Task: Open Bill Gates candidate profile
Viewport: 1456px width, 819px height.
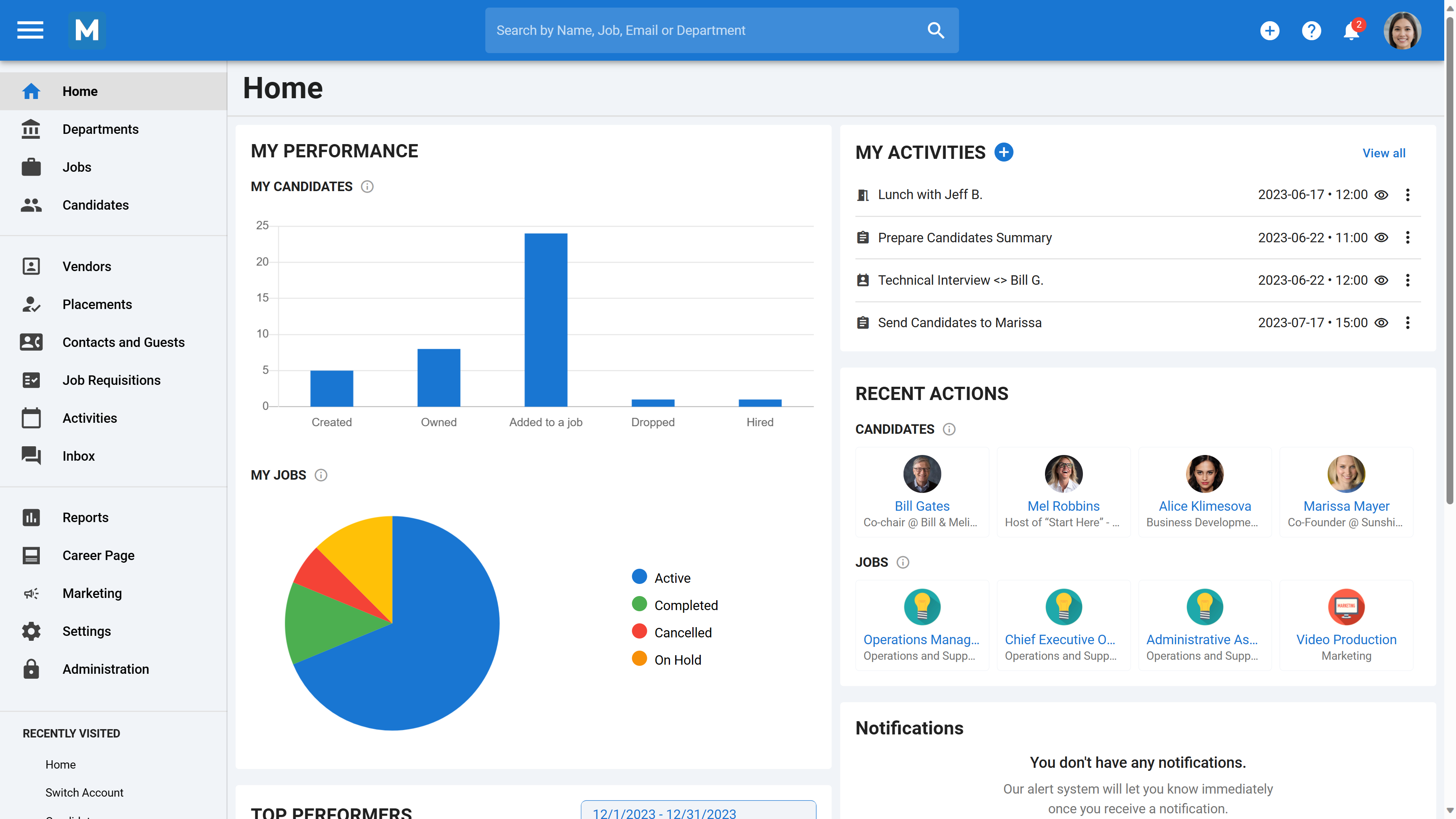Action: 921,506
